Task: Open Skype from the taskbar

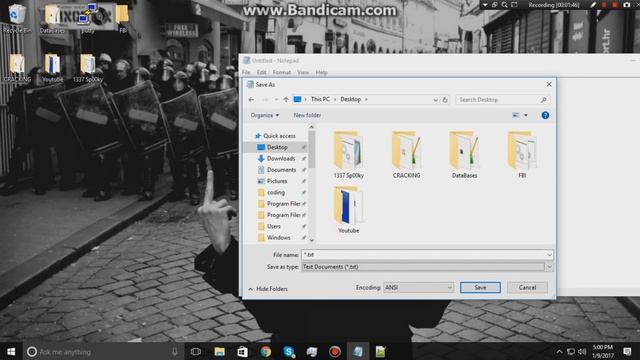Action: 289,351
